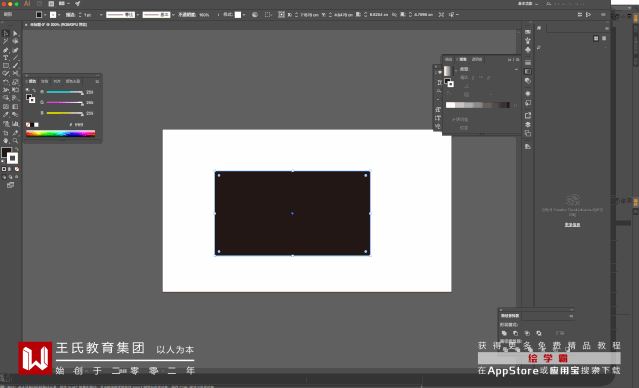Click the Opacity label in control bar
The height and width of the screenshot is (388, 639).
click(187, 15)
